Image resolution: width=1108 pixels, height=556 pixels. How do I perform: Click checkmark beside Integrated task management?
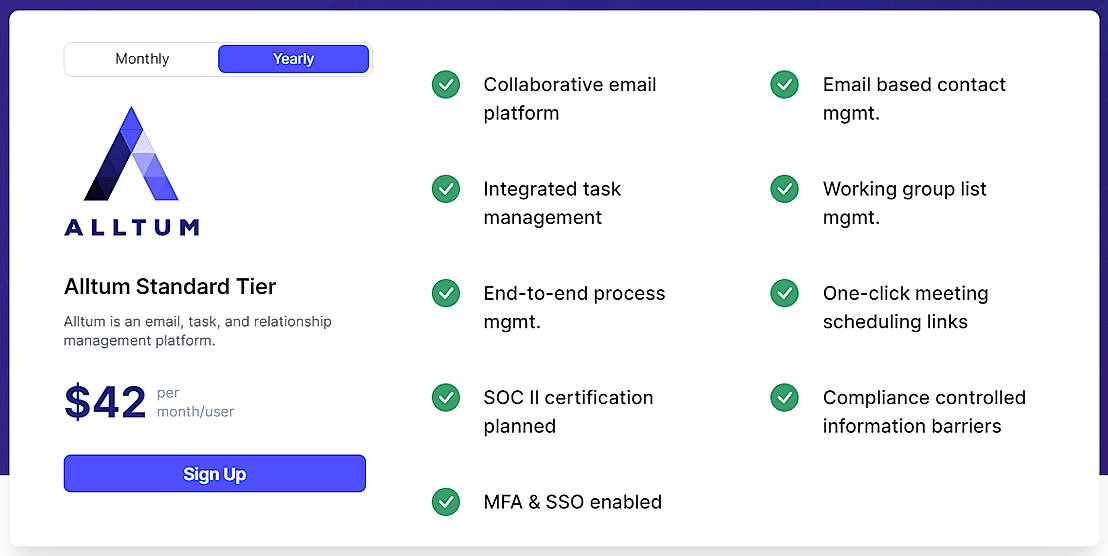pyautogui.click(x=446, y=189)
